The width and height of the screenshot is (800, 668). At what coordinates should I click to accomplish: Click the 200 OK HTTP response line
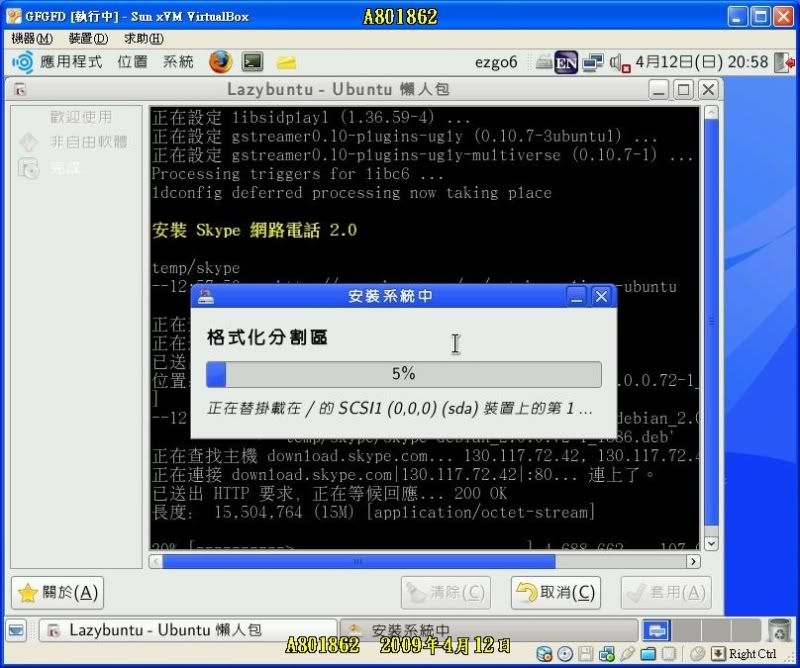pyautogui.click(x=330, y=493)
